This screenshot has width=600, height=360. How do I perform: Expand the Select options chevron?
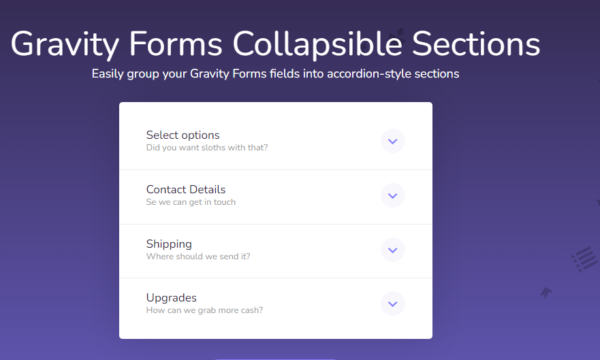(393, 141)
